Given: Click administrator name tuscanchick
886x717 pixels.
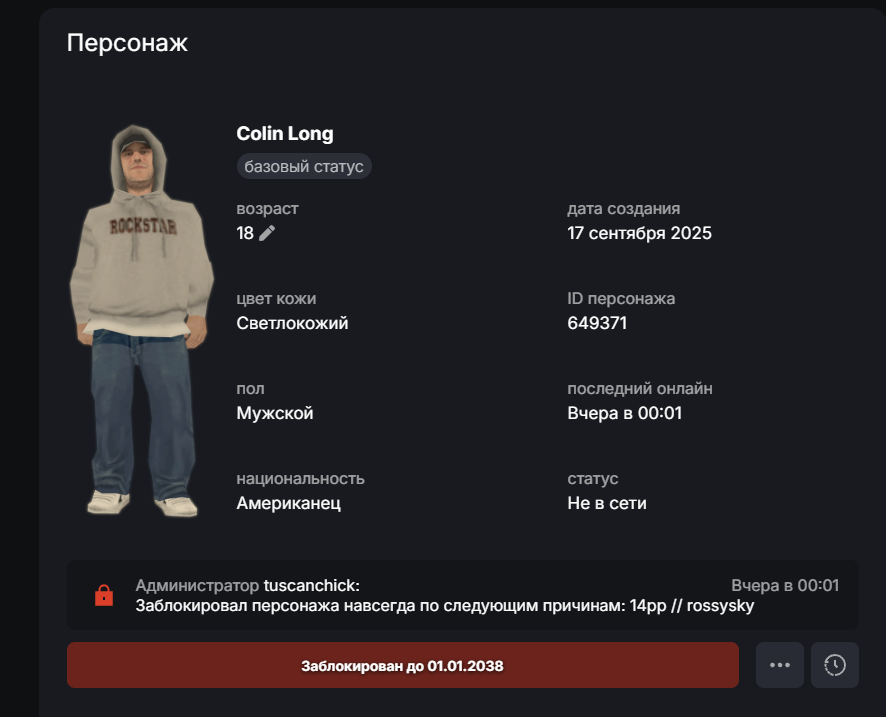Looking at the screenshot, I should coord(311,586).
